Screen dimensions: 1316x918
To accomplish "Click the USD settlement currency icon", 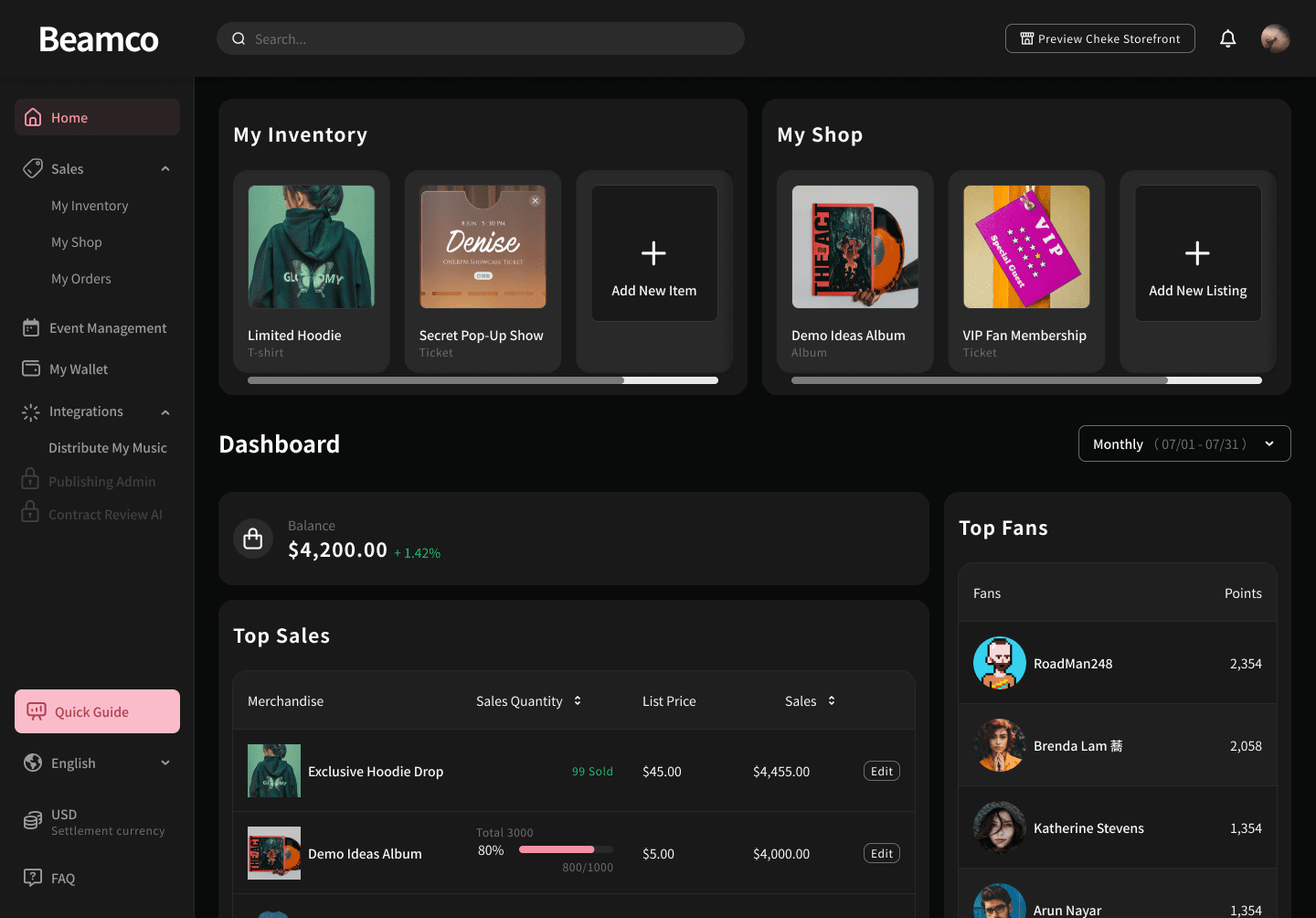I will 33,821.
